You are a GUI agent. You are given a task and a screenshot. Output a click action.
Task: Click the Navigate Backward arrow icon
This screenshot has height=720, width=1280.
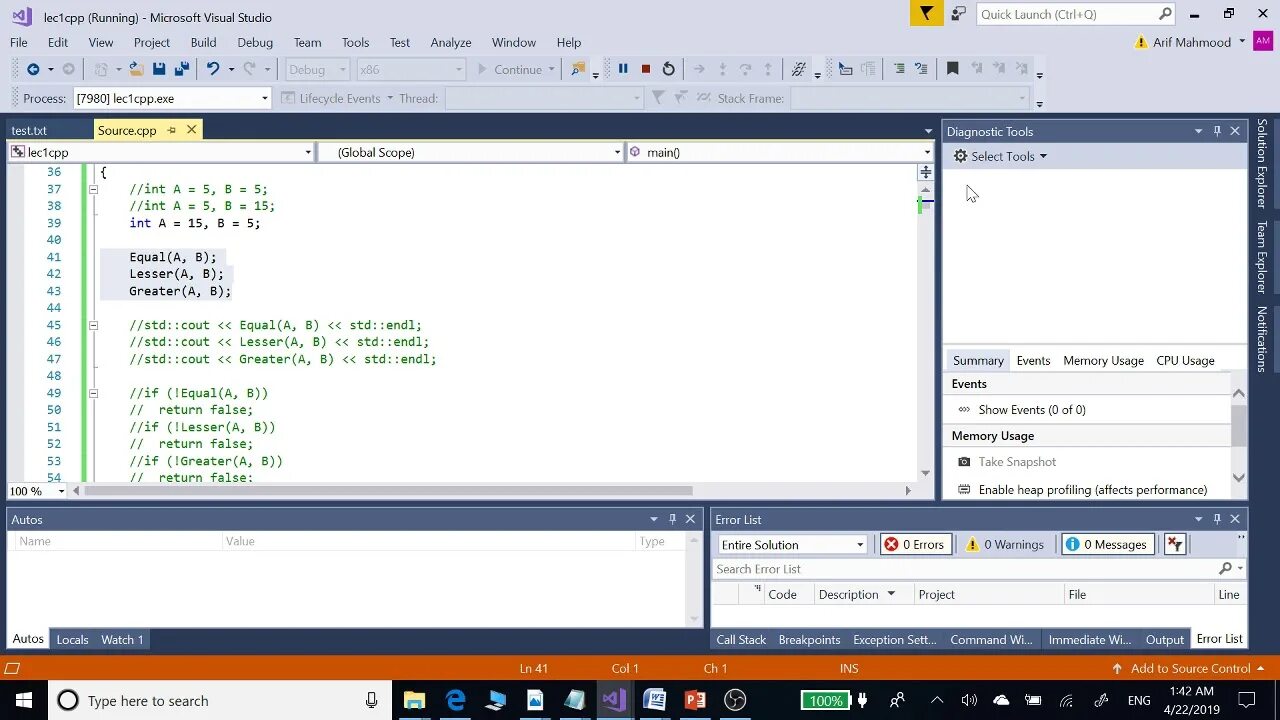click(33, 69)
